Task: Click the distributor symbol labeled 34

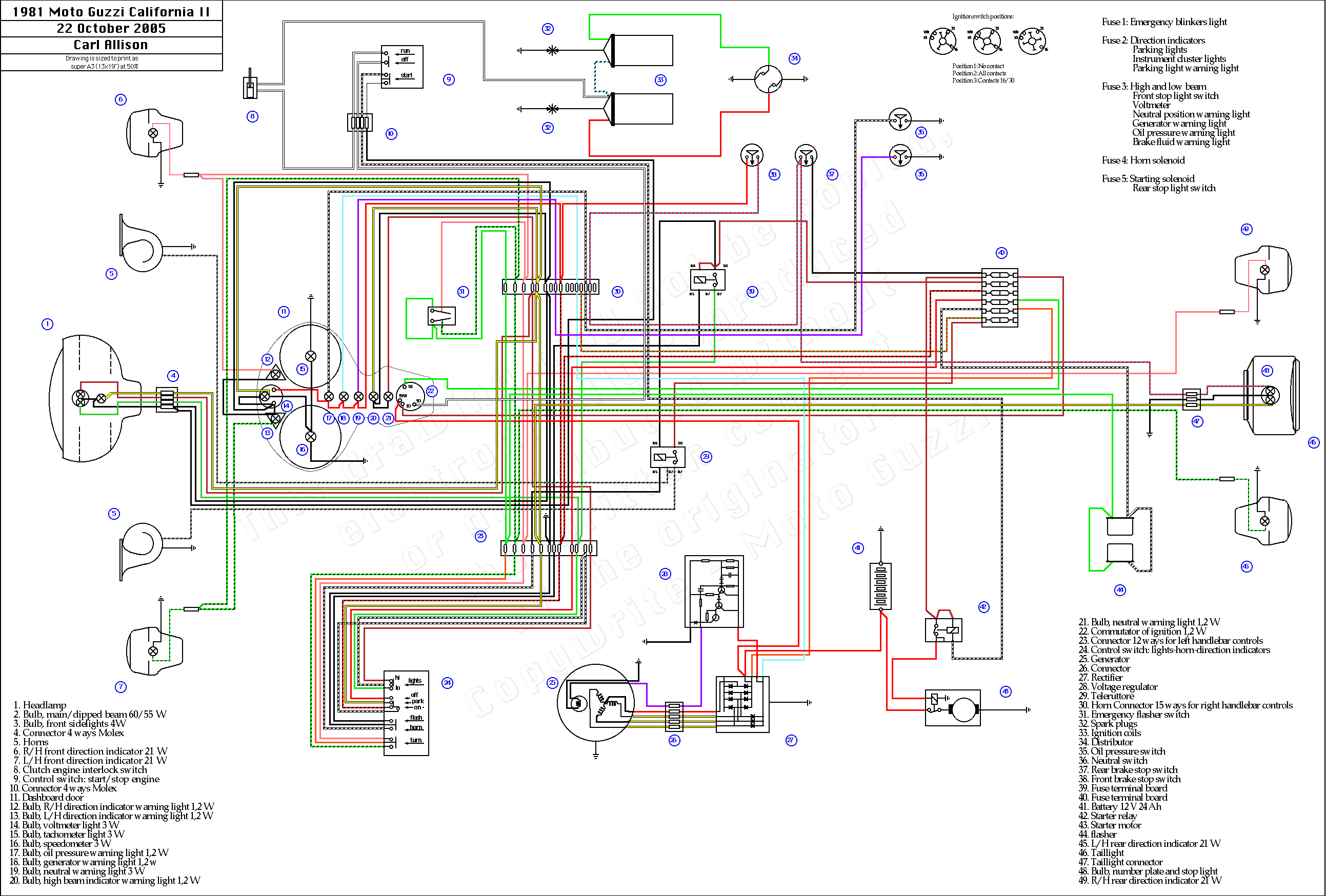Action: [x=768, y=79]
